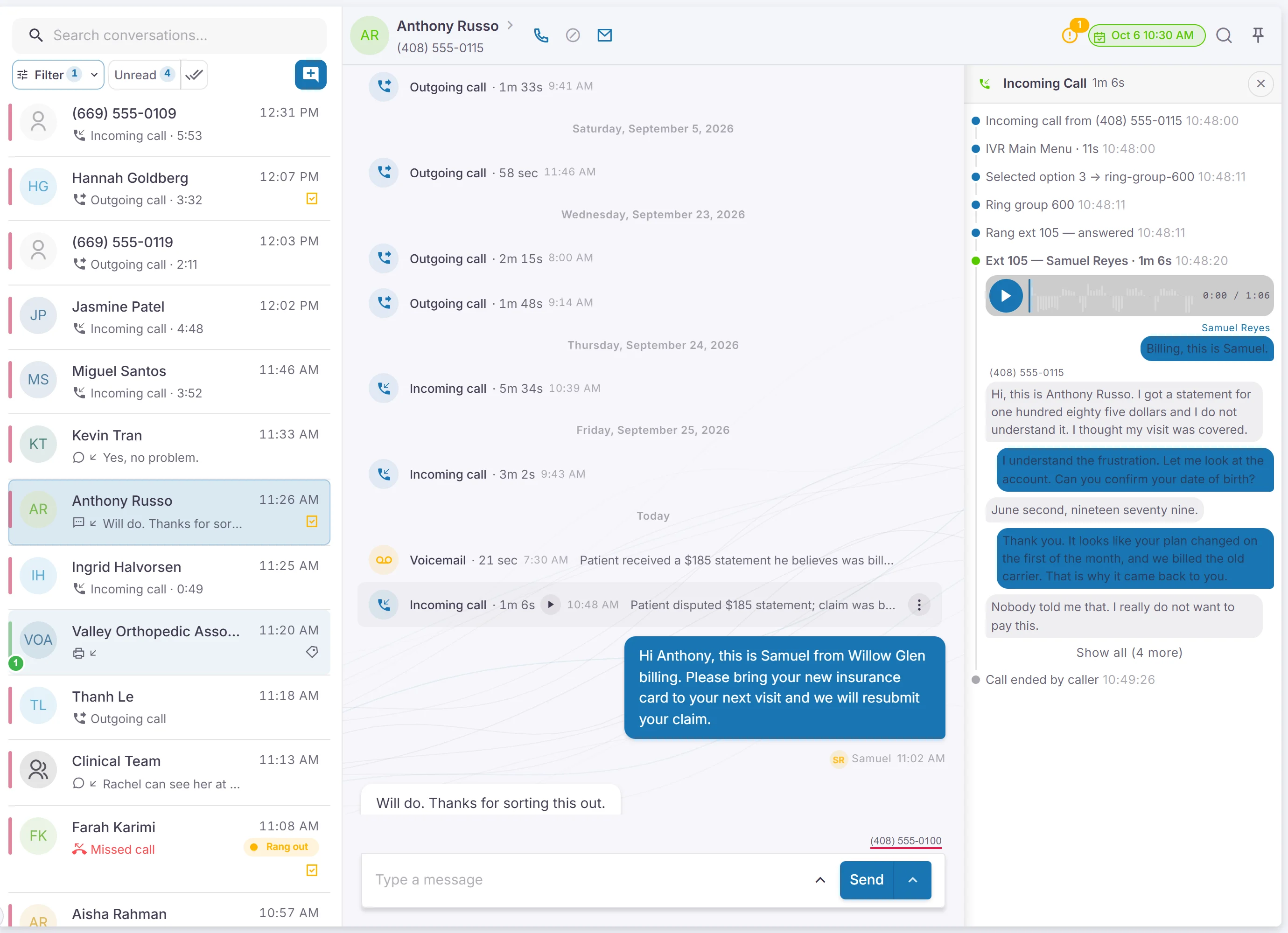The height and width of the screenshot is (933, 1288).
Task: Pin the conversation with the pin icon
Action: pos(1258,35)
